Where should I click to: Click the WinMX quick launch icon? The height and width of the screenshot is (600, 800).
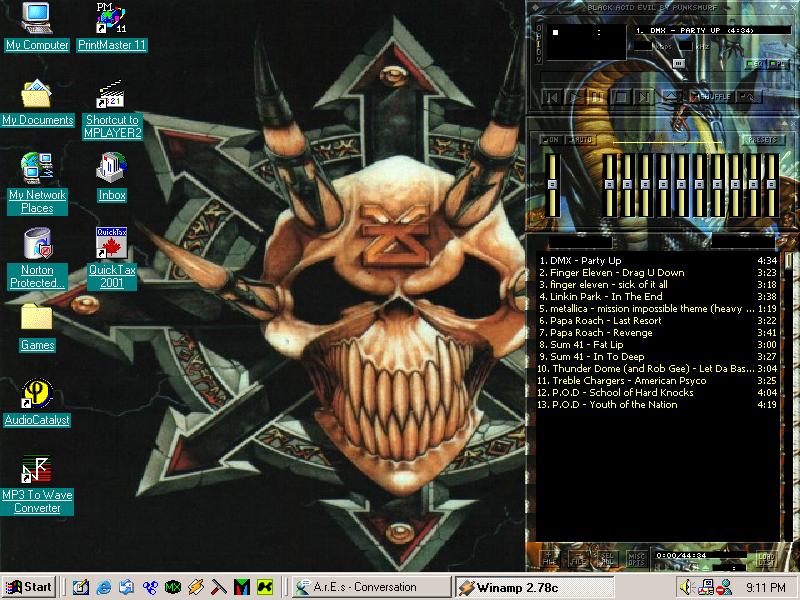click(x=173, y=587)
